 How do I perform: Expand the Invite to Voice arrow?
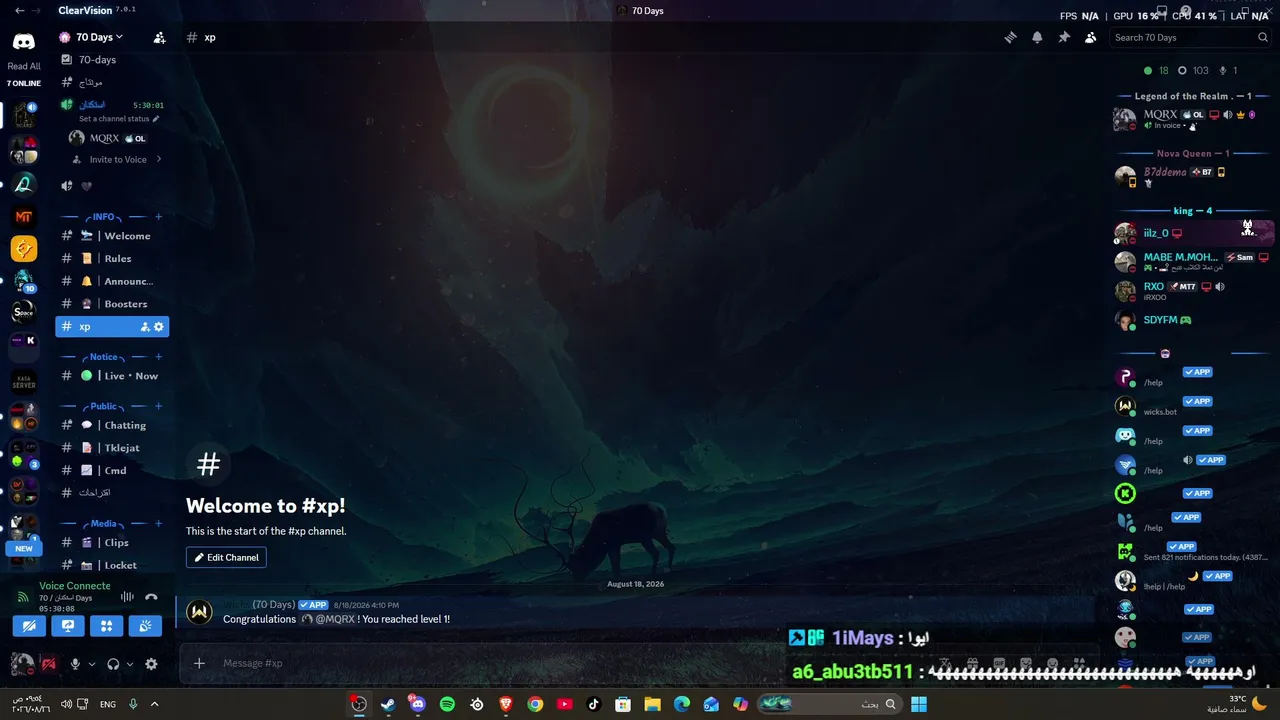[x=159, y=160]
